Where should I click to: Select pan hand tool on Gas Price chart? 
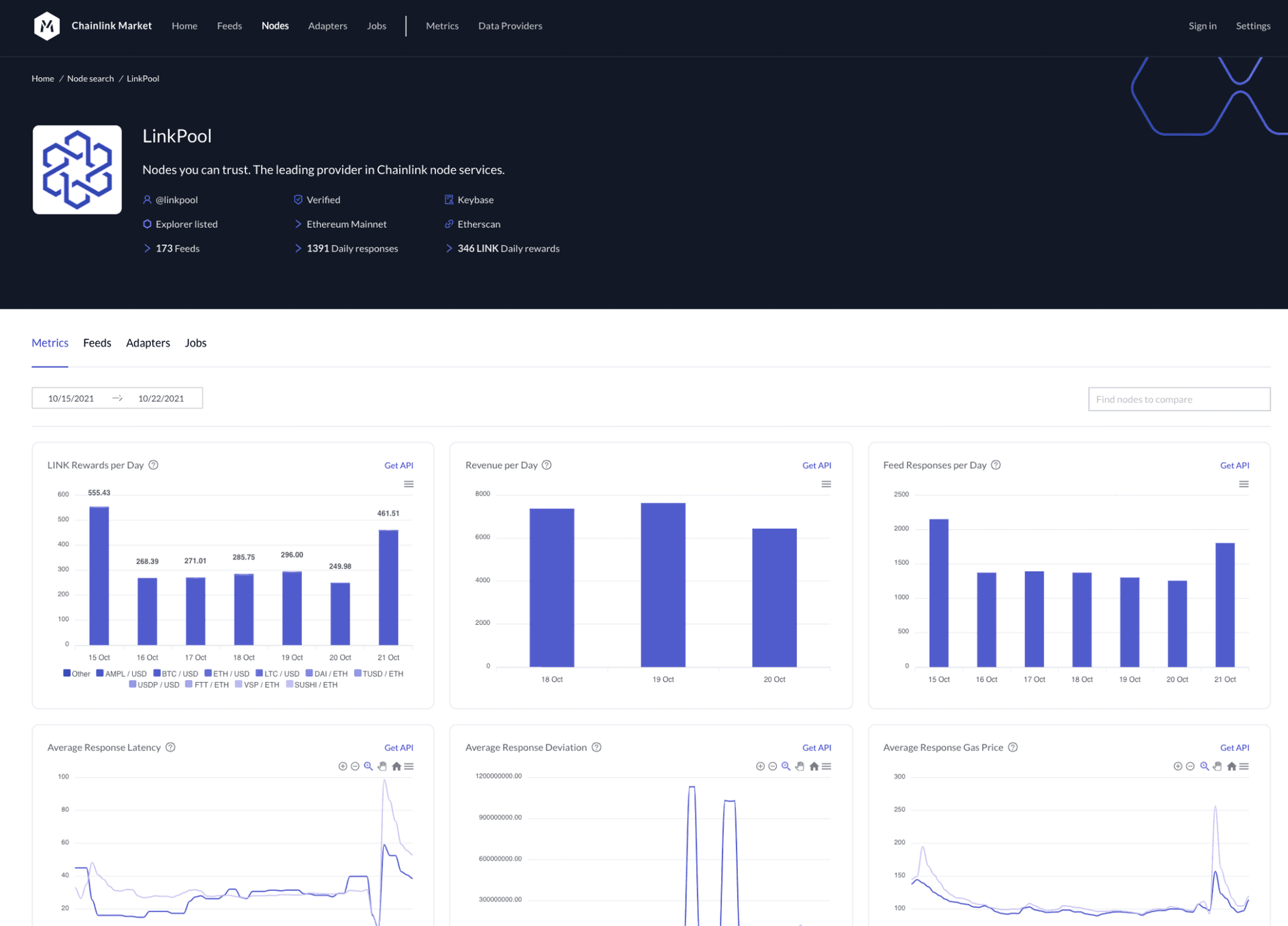tap(1218, 766)
